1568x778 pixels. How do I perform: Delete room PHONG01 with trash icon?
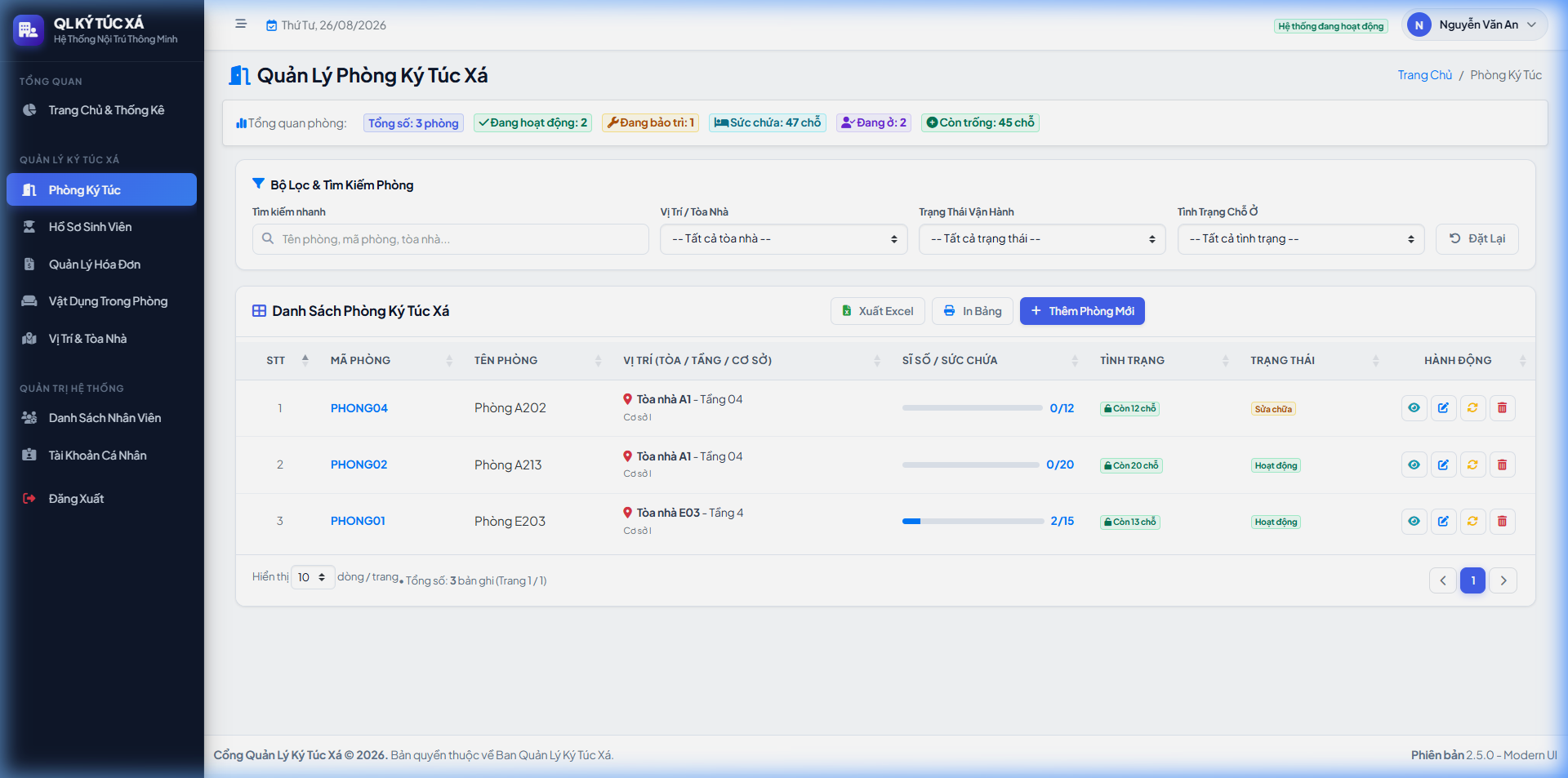click(1502, 521)
